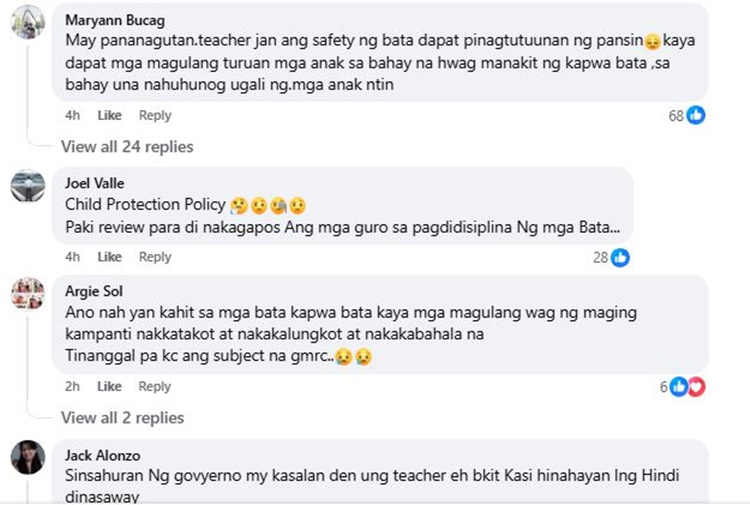Viewport: 750px width, 505px height.
Task: Like Joel Valle's comment
Action: [109, 257]
